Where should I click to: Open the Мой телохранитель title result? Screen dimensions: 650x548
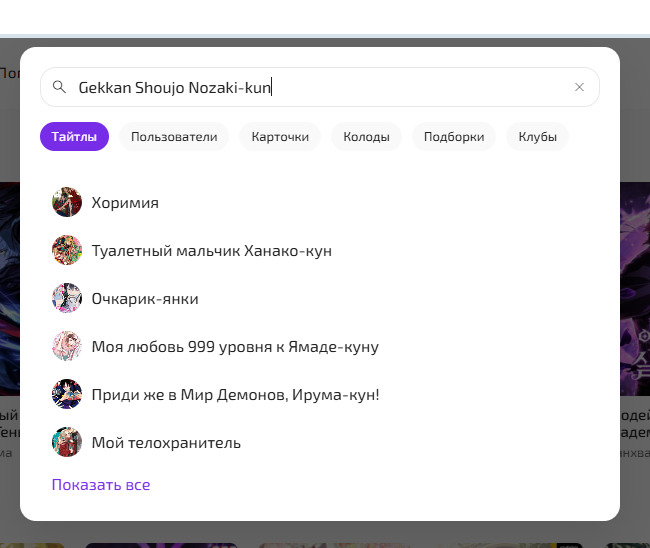[x=166, y=443]
